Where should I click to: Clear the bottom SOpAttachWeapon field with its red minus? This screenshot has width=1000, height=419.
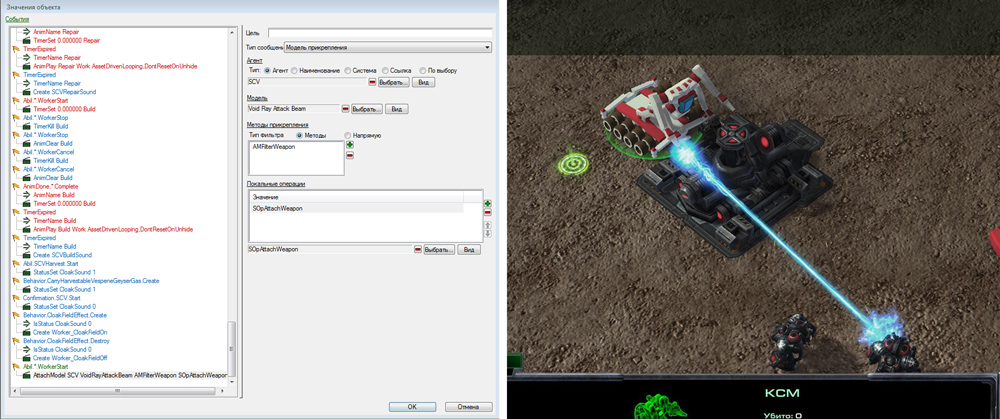418,249
